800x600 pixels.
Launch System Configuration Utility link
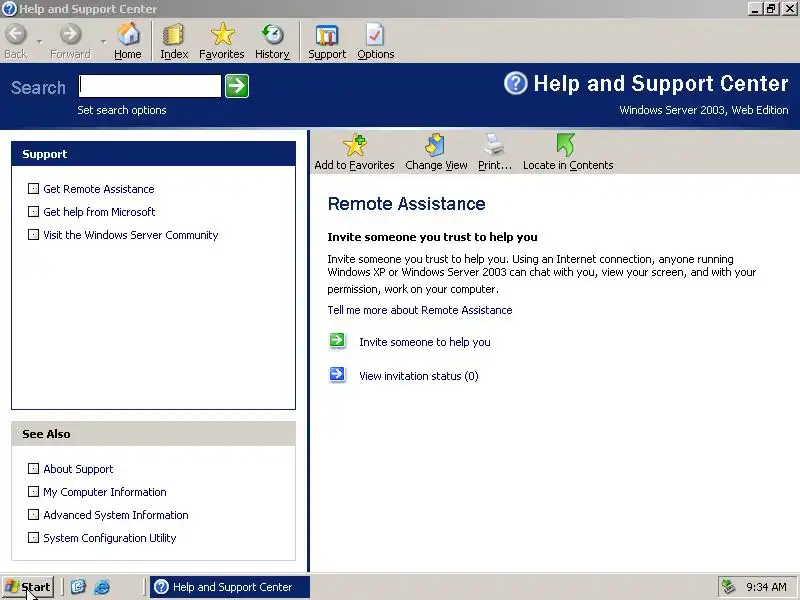110,538
